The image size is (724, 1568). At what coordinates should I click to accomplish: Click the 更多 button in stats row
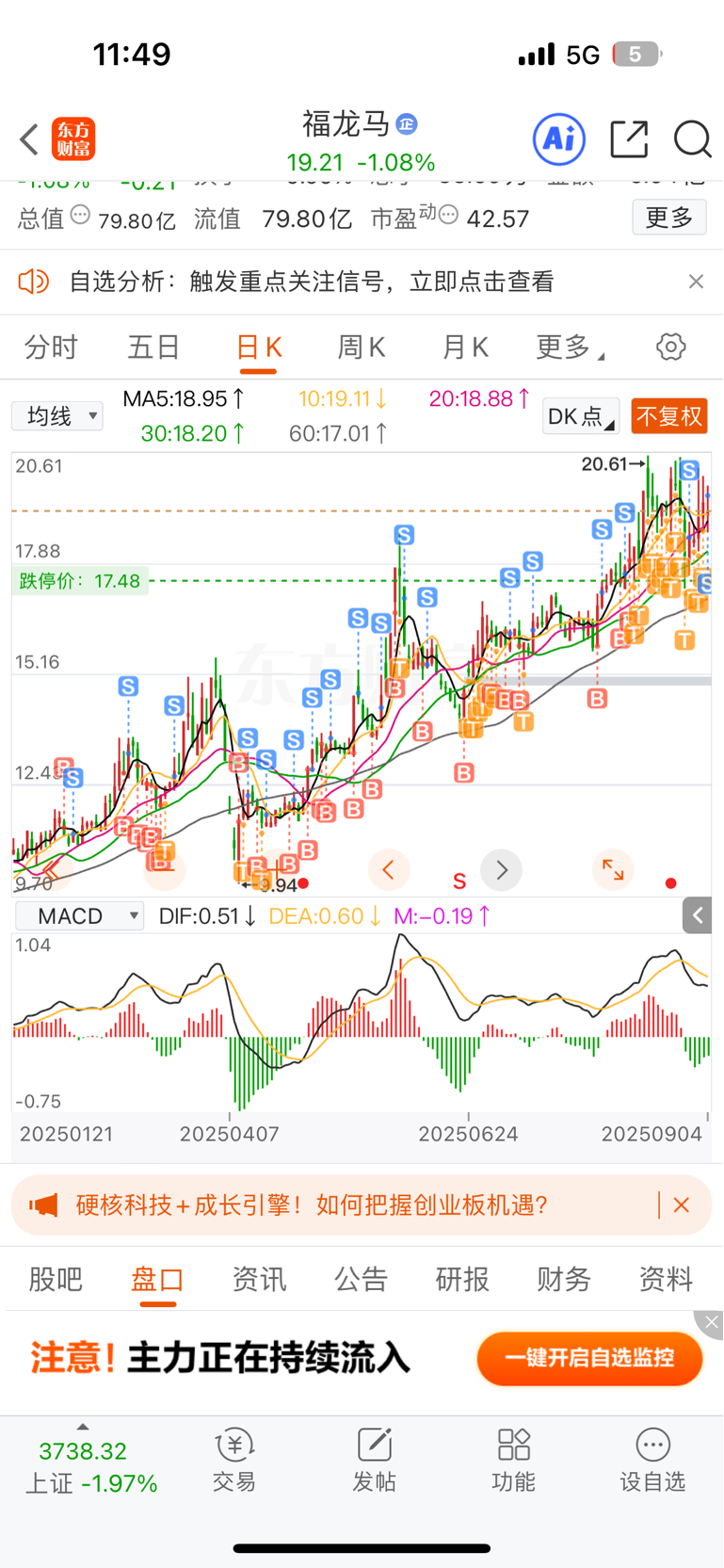click(669, 218)
